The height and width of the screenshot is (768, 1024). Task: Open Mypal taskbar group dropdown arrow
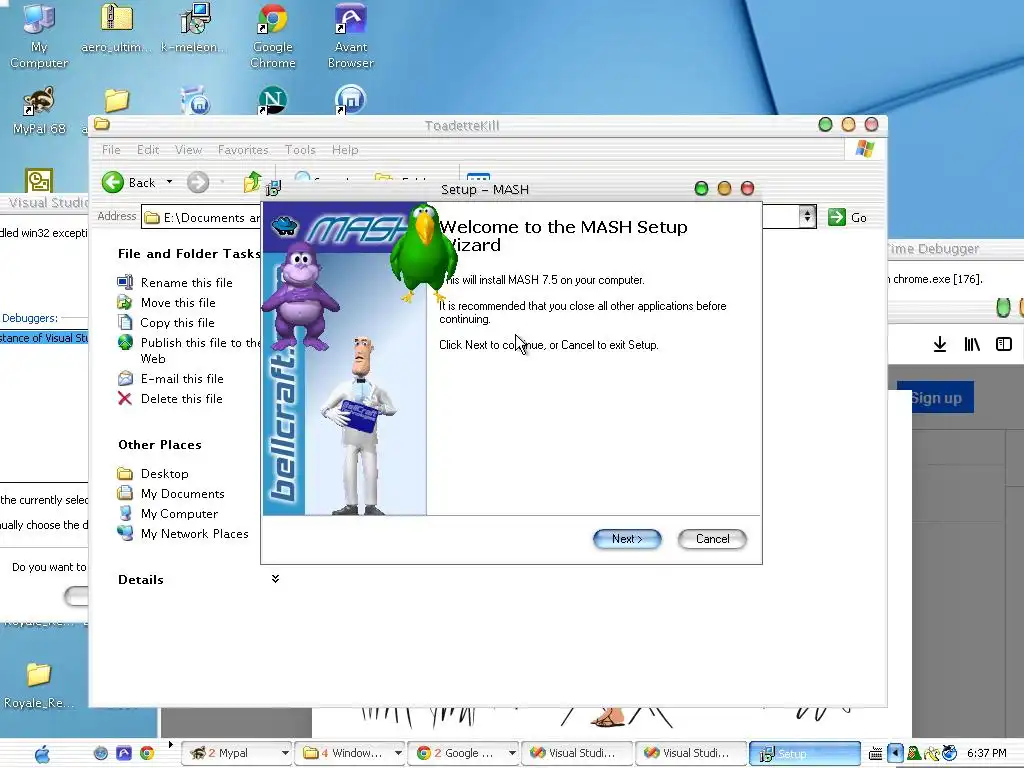285,753
